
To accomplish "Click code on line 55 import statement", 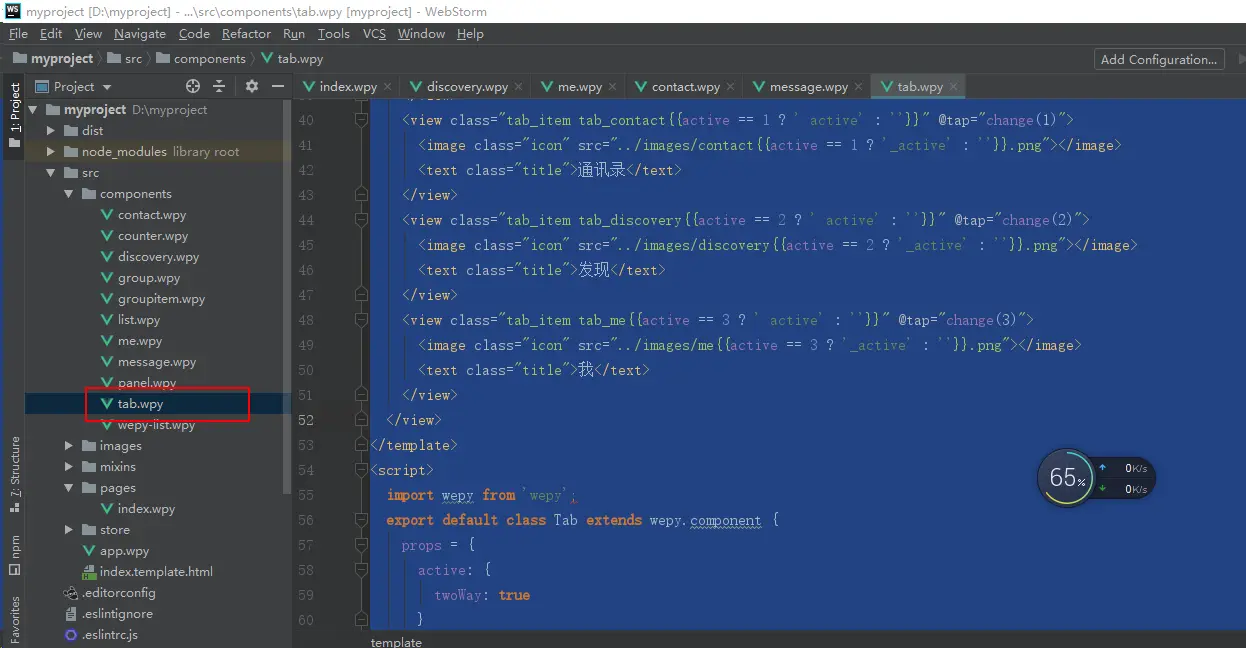I will pos(483,495).
